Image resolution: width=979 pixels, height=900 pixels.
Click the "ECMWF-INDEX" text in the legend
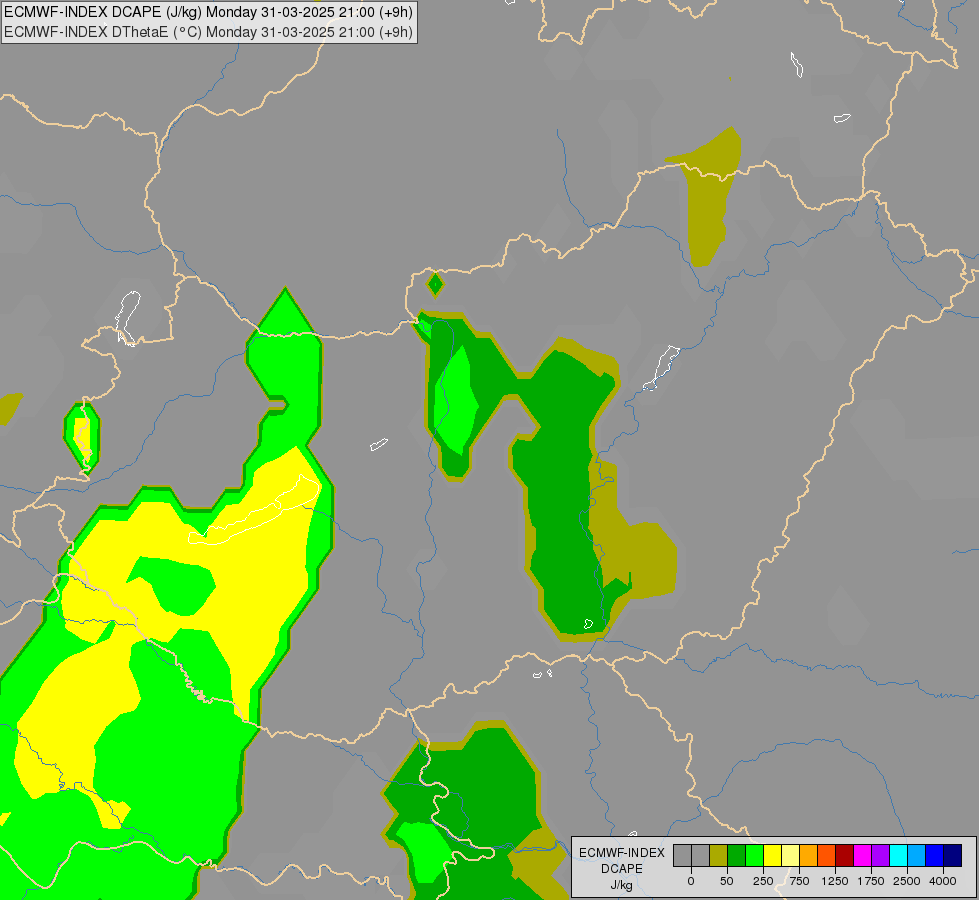(622, 853)
